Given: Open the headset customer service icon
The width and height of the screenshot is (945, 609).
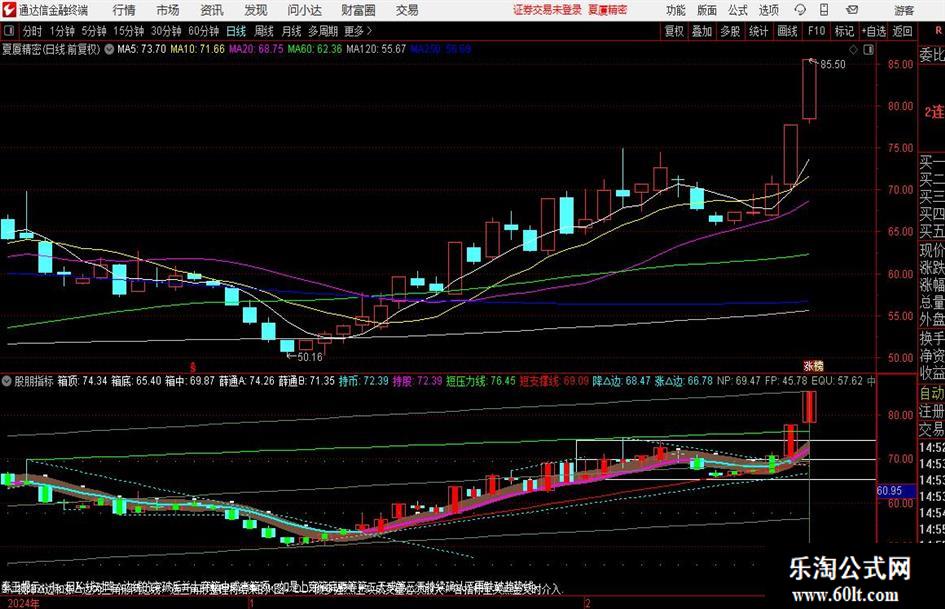Looking at the screenshot, I should click(800, 10).
